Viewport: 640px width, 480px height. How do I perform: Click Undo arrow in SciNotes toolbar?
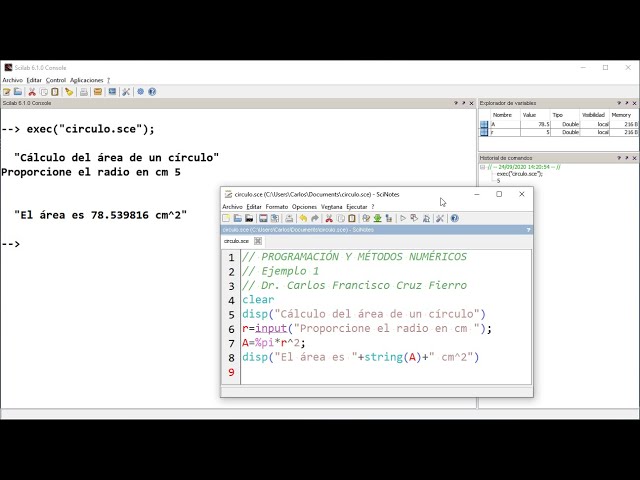(303, 218)
